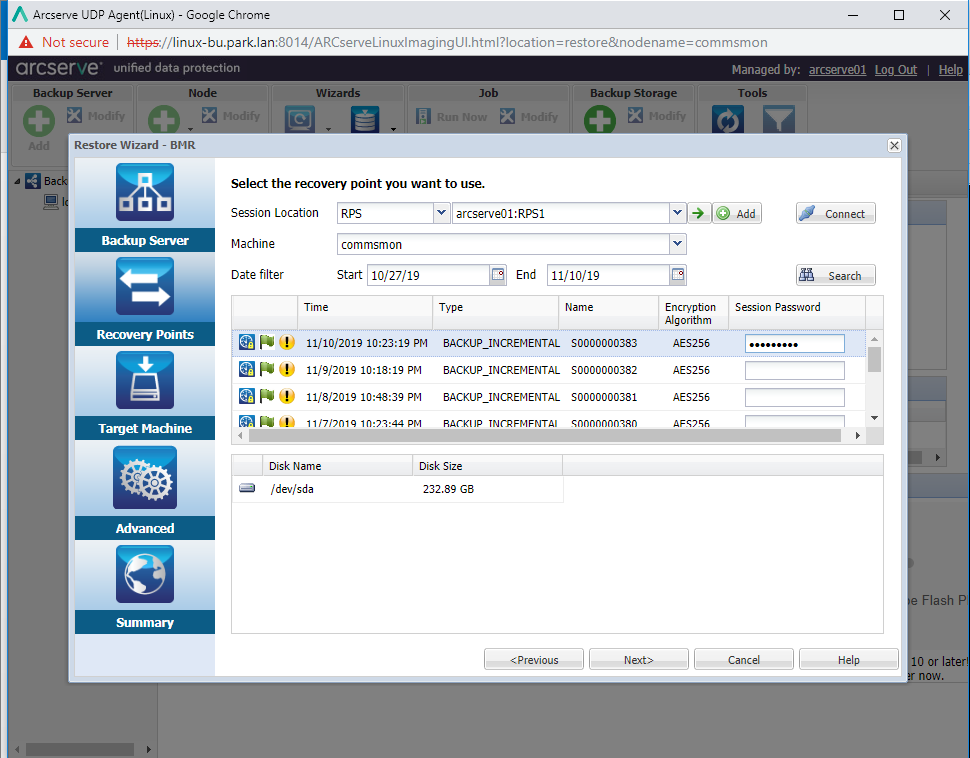This screenshot has height=758, width=970.
Task: Click the Disk Name column header
Action: [337, 465]
